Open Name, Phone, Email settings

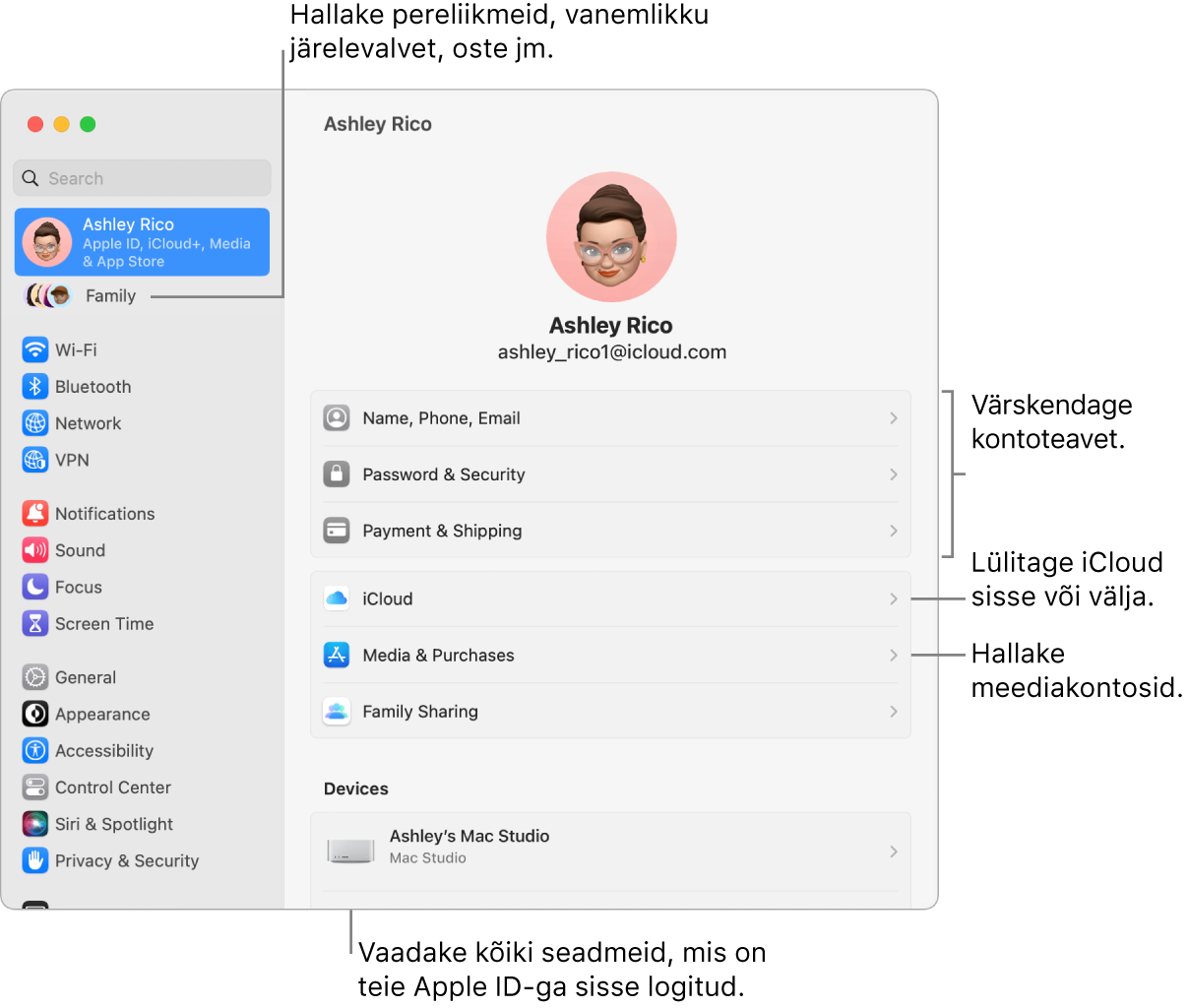[x=610, y=417]
